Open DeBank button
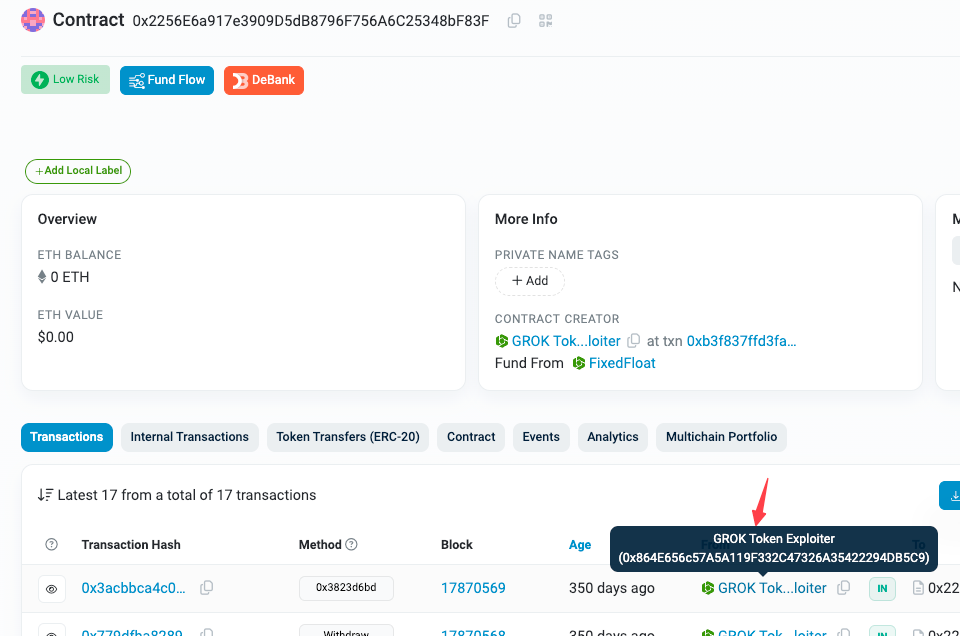This screenshot has width=960, height=636. pyautogui.click(x=264, y=80)
